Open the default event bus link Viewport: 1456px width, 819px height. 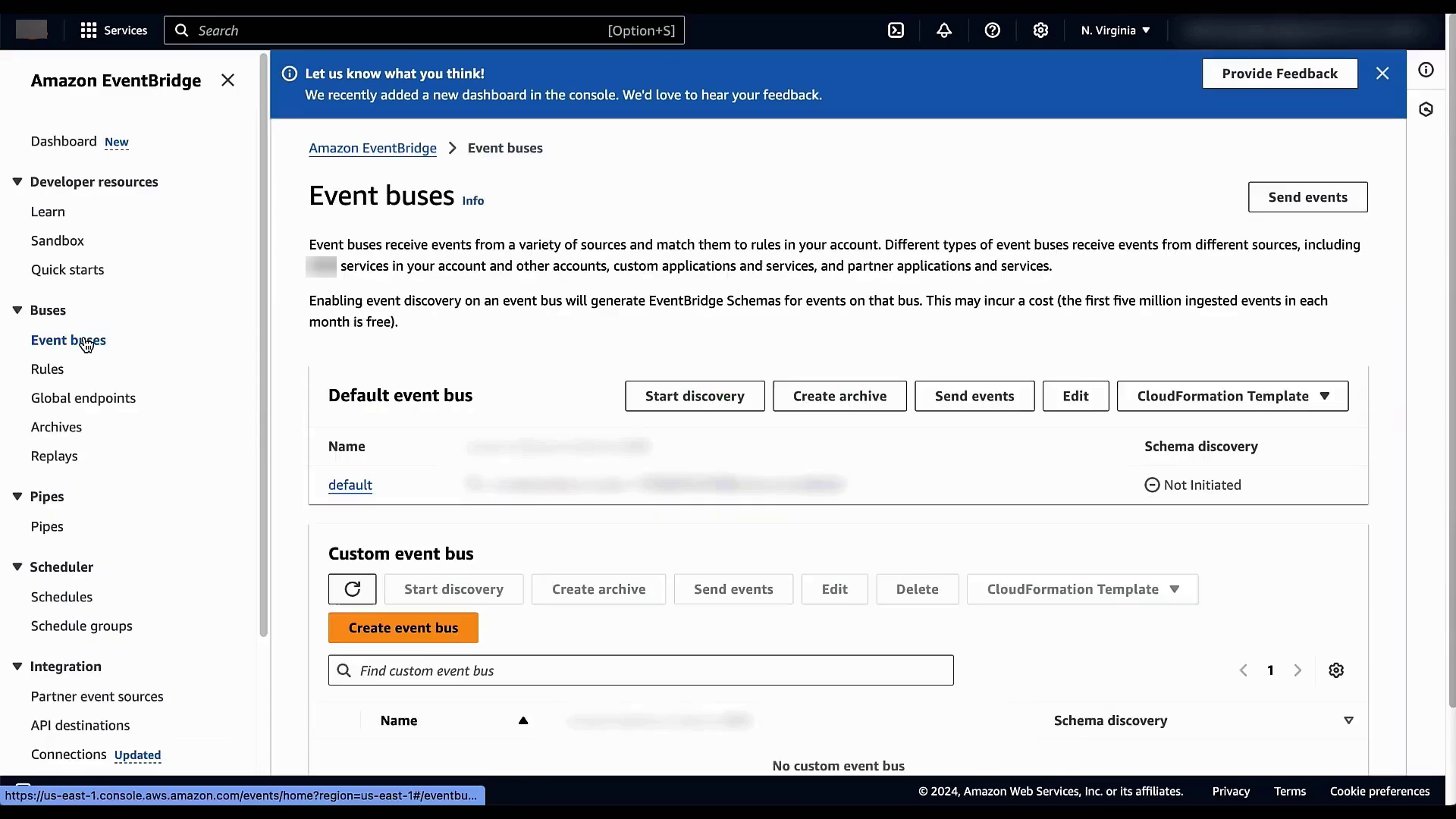(350, 485)
